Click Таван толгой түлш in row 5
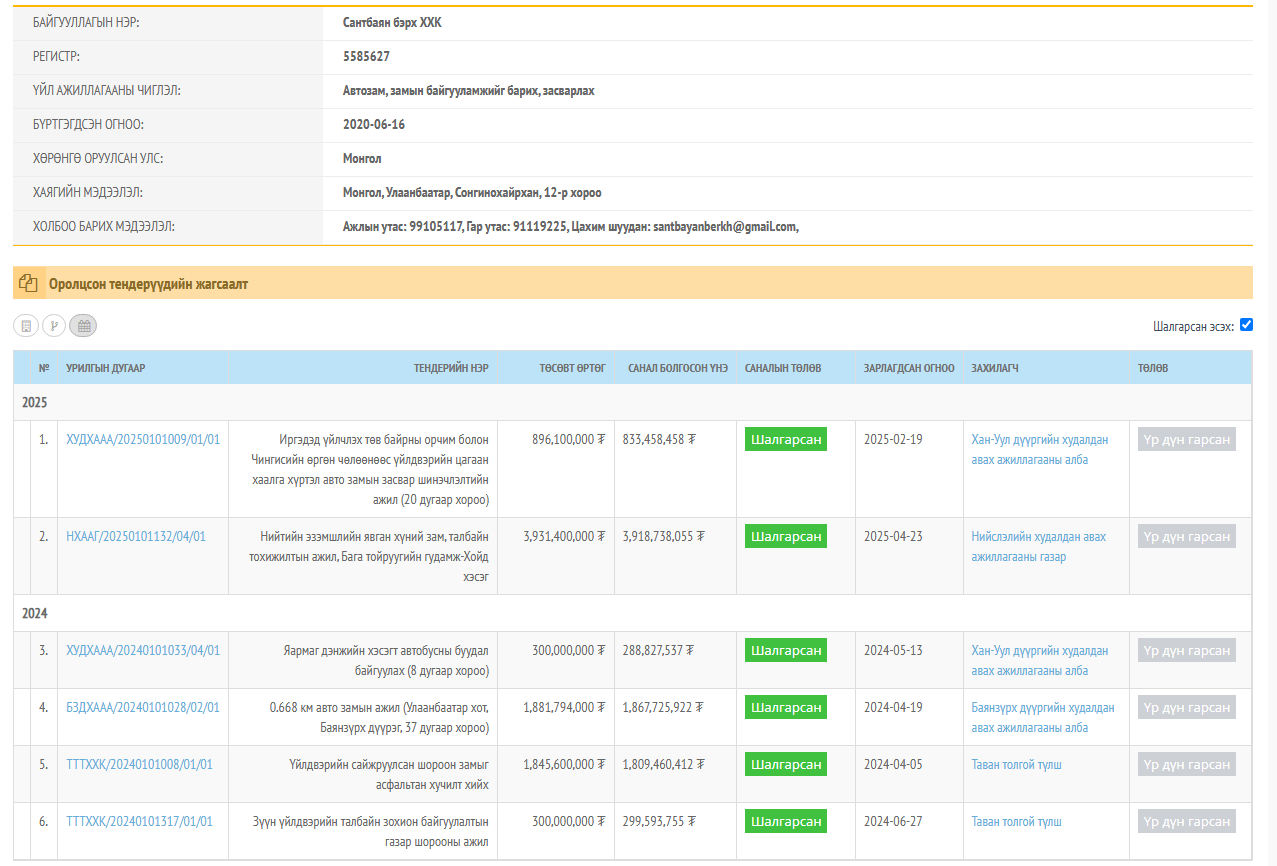Image resolution: width=1277 pixels, height=866 pixels. [x=1016, y=764]
